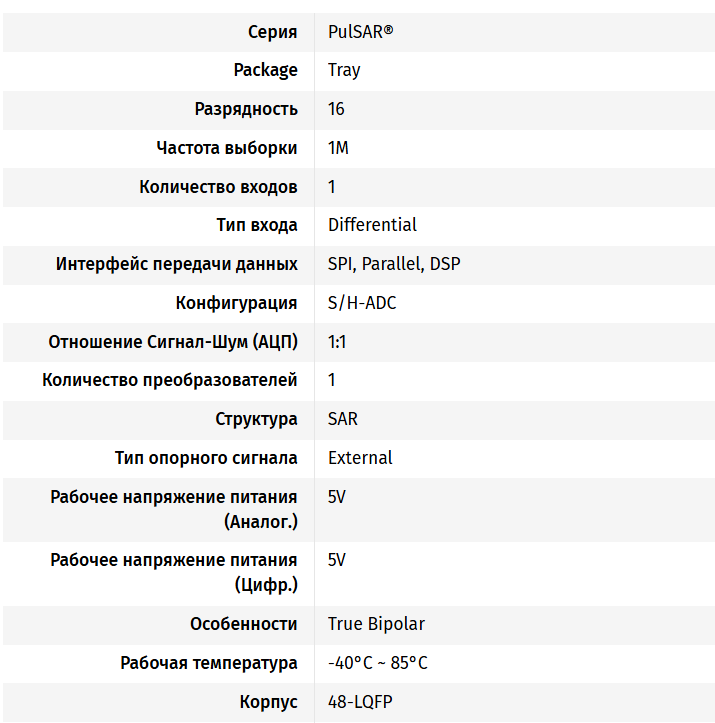Click the analog supply voltage 5V value
The height and width of the screenshot is (723, 715).
click(x=337, y=497)
